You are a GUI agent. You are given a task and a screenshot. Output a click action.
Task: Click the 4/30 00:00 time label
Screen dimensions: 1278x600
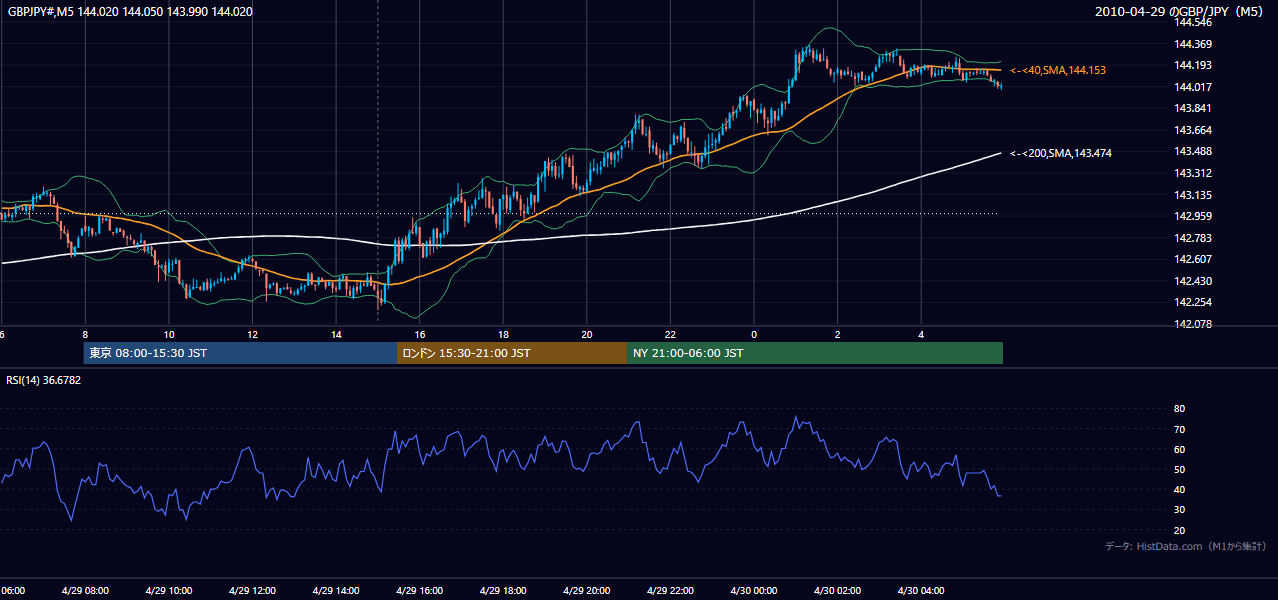point(753,591)
